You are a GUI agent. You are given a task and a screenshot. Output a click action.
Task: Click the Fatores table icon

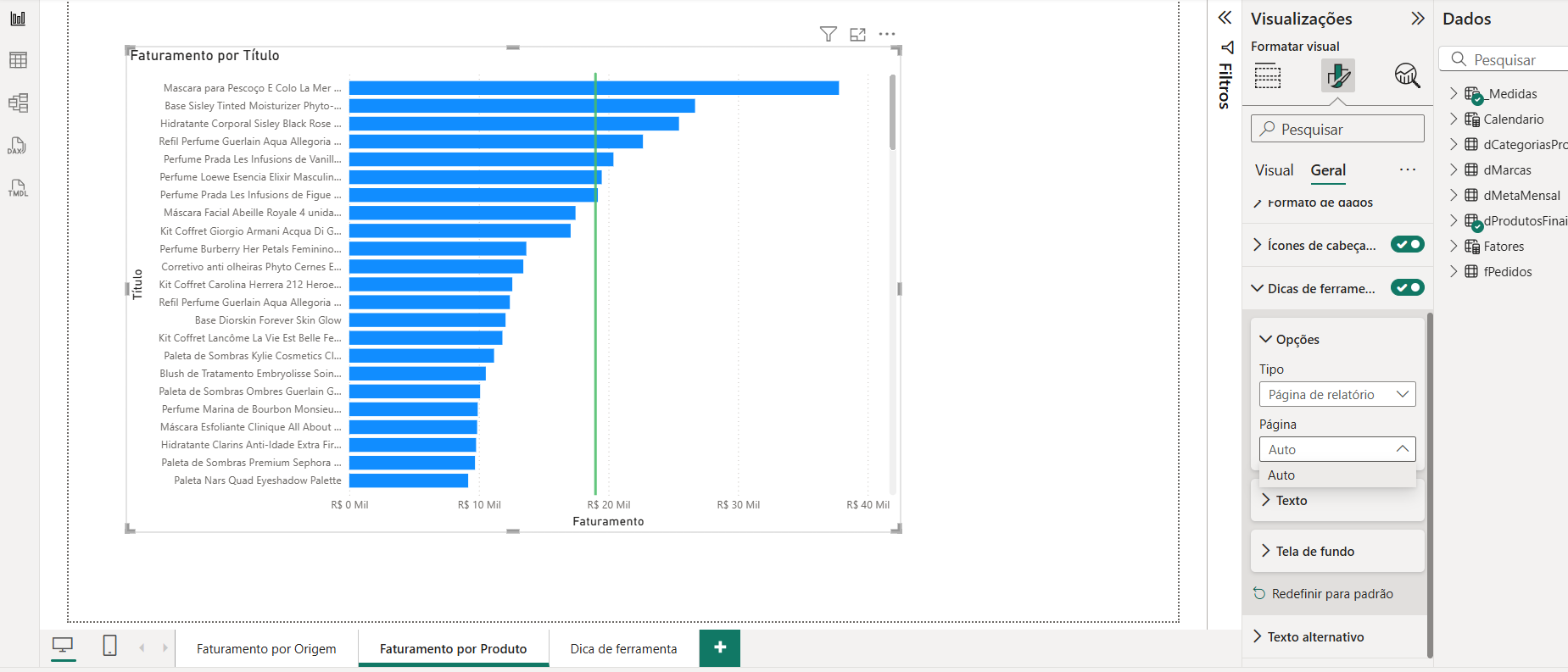(1472, 247)
